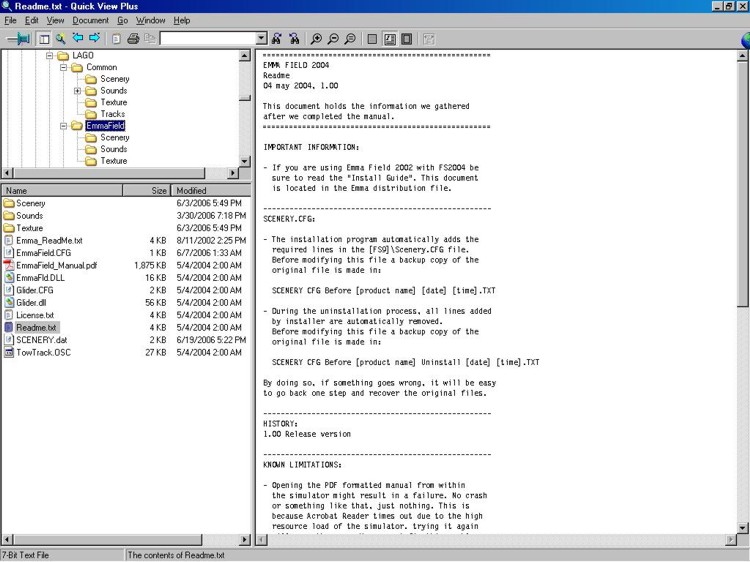Click the file icon beside Glider.dll
The width and height of the screenshot is (750, 562).
pyautogui.click(x=9, y=303)
